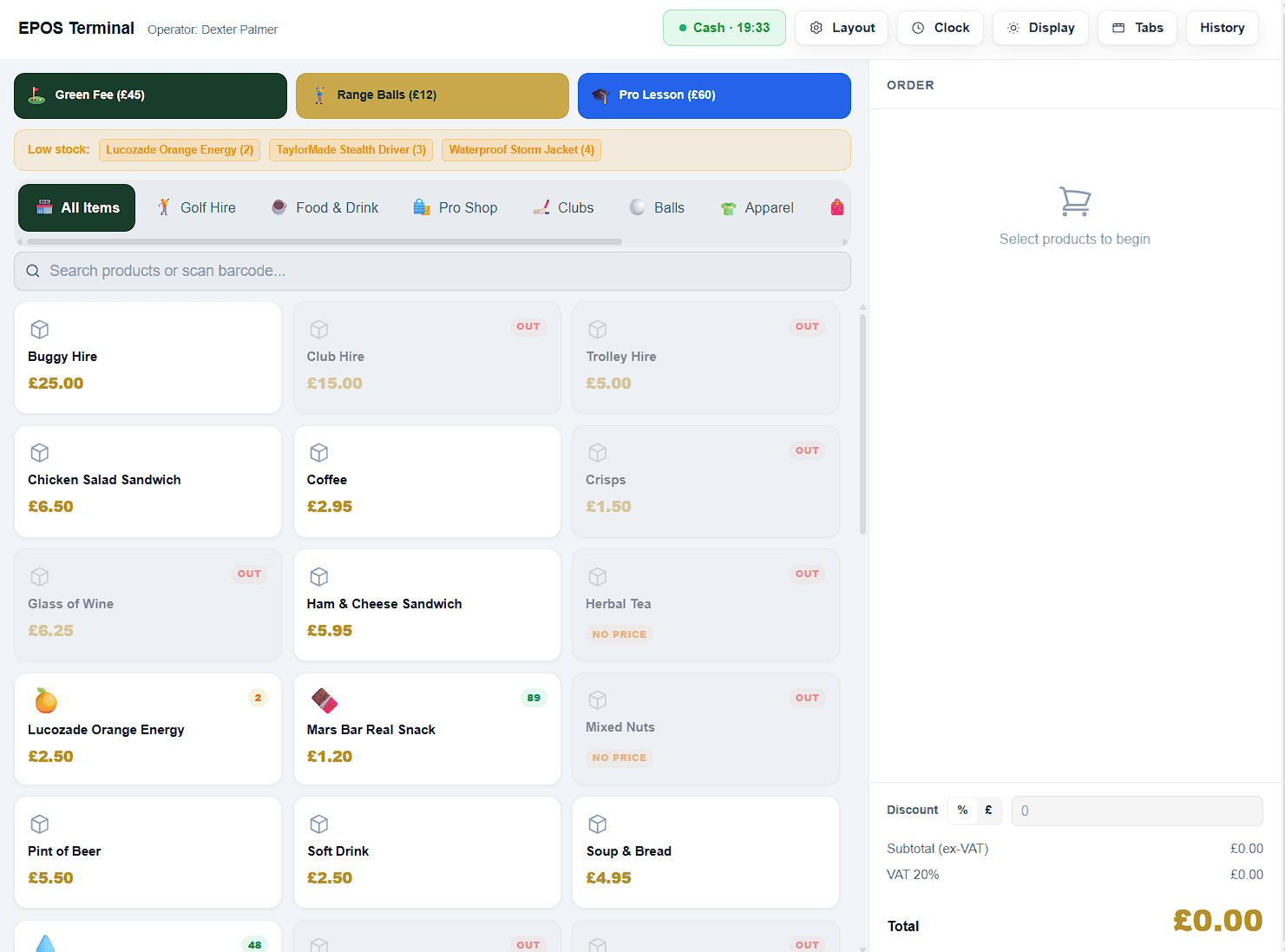
Task: Add Coffee to the order
Action: pos(427,482)
